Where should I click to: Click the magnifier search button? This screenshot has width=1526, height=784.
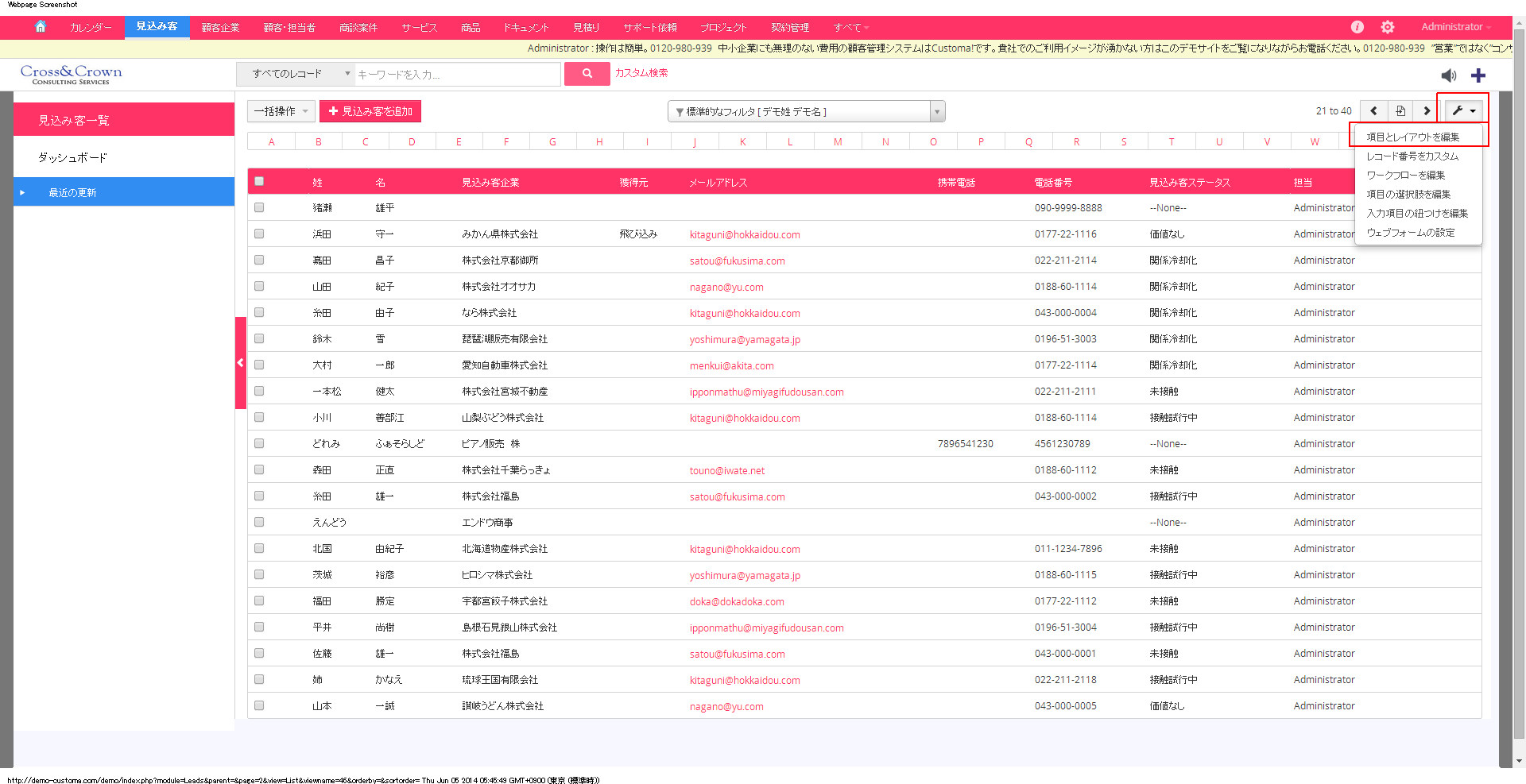click(x=587, y=74)
